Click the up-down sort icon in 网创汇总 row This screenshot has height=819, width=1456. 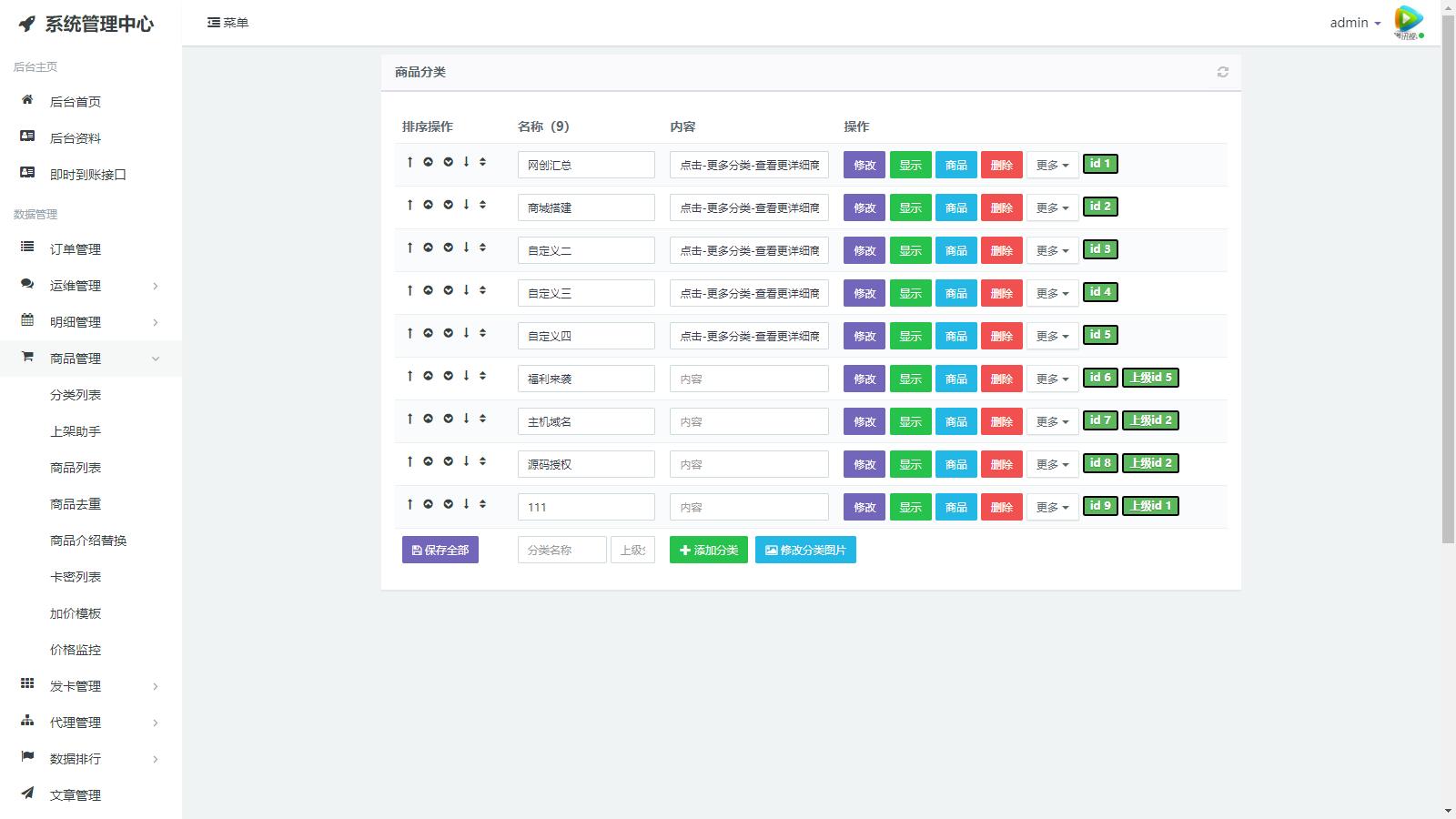(482, 162)
